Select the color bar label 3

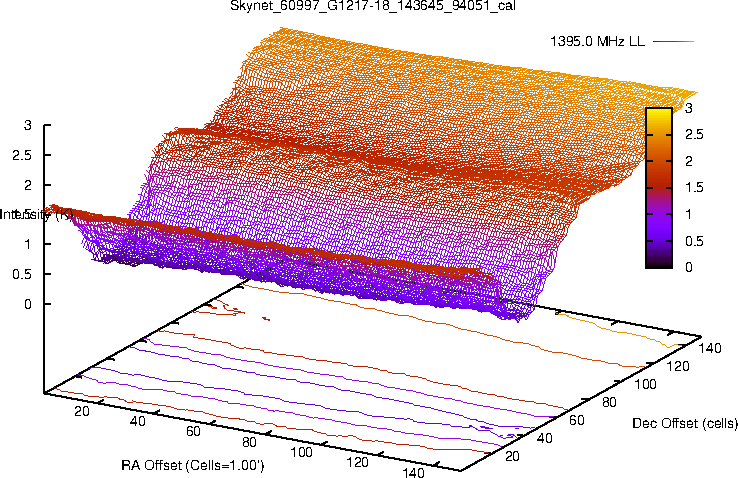pyautogui.click(x=689, y=108)
